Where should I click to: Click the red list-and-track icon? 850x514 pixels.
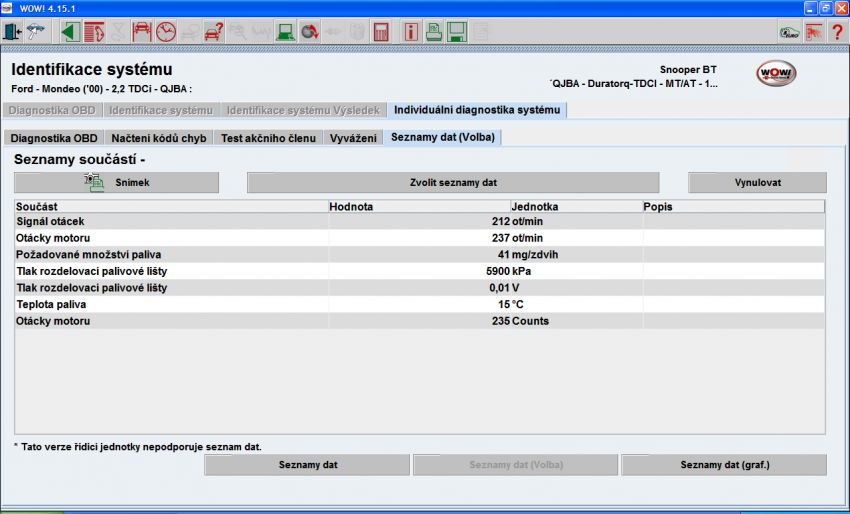[94, 32]
